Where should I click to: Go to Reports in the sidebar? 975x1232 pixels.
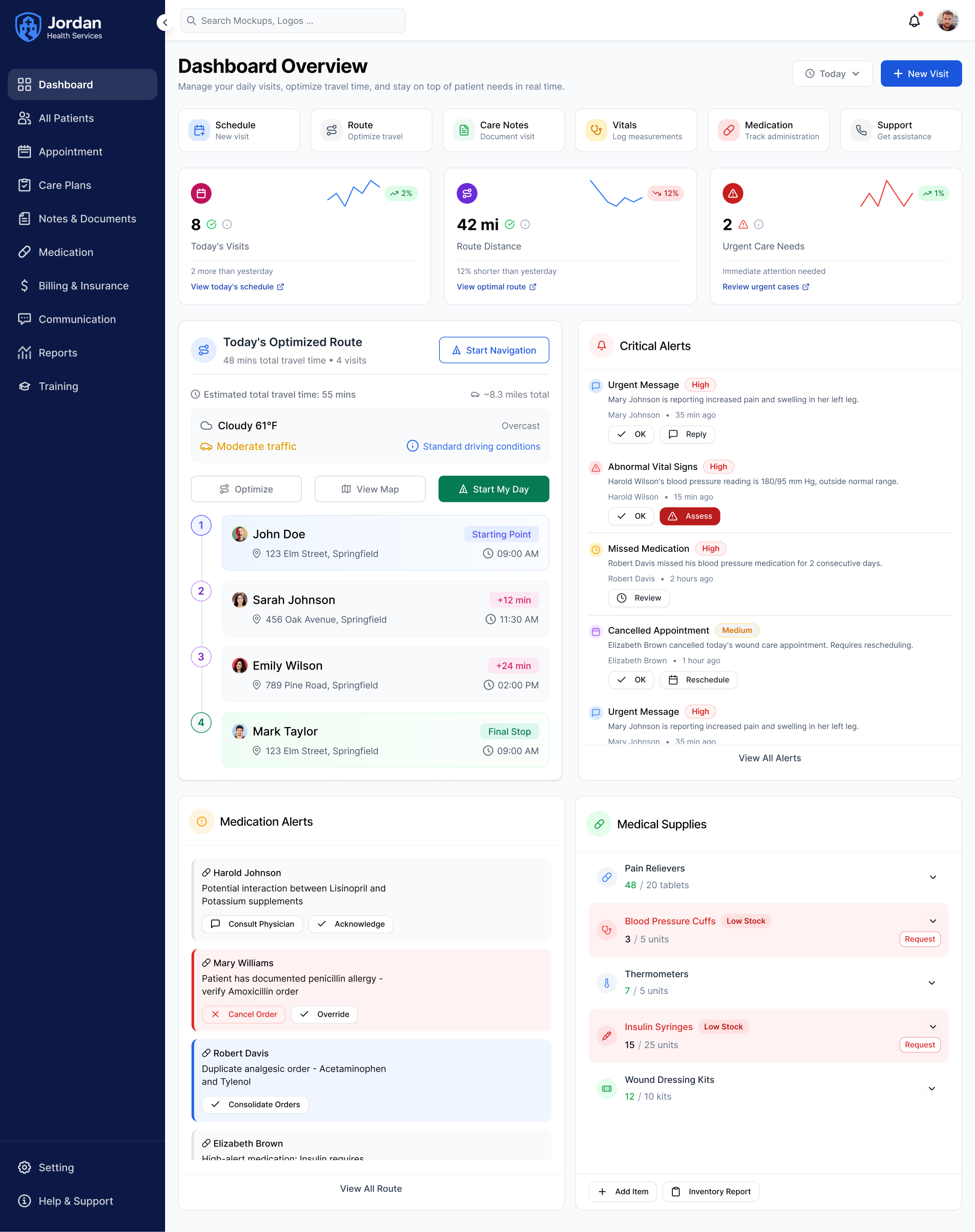82,353
